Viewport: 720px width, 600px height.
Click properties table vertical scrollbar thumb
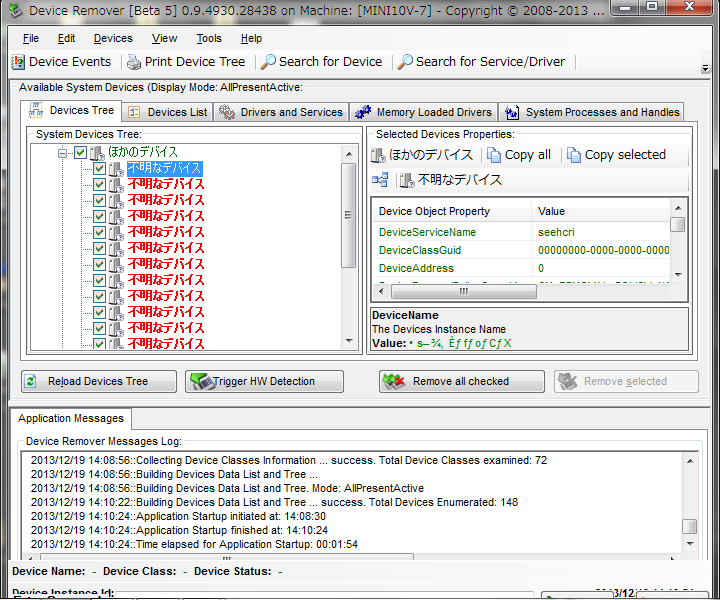(x=678, y=224)
